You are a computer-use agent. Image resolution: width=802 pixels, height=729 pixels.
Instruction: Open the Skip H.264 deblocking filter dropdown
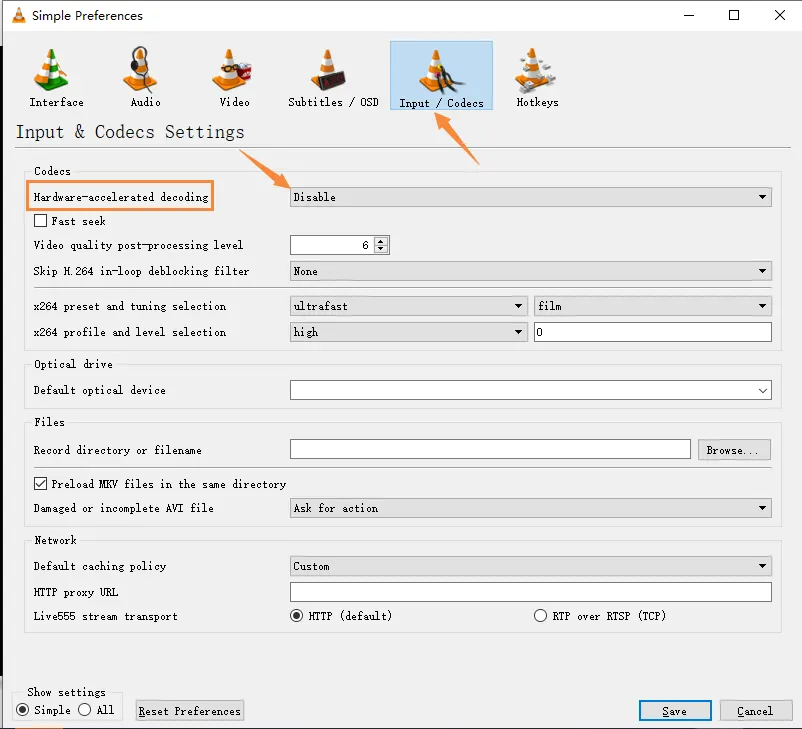pos(530,271)
